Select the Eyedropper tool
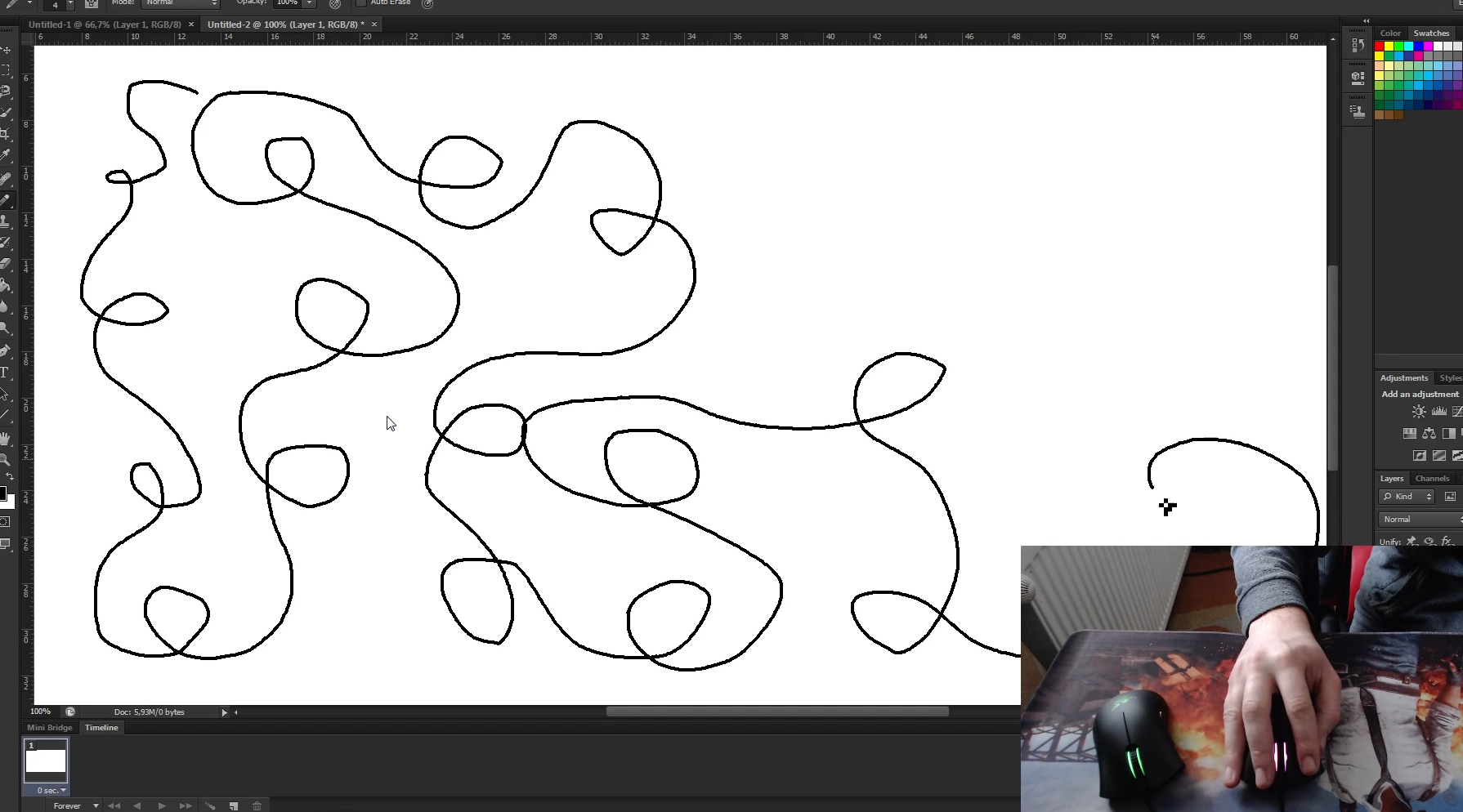The image size is (1463, 812). tap(6, 155)
